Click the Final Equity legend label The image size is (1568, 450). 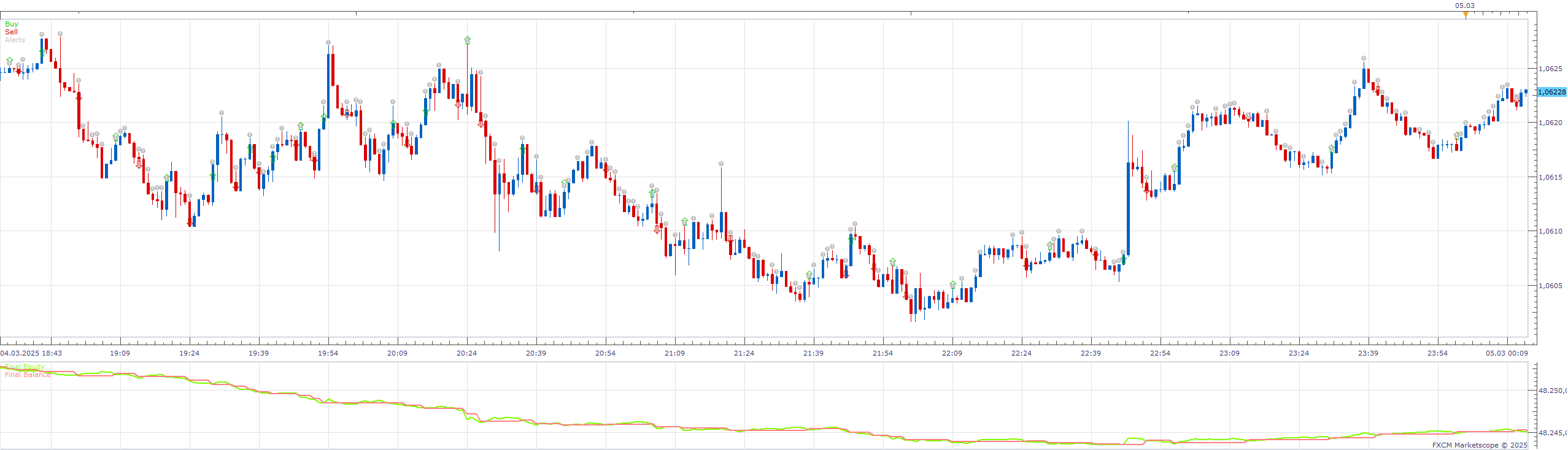pos(25,367)
